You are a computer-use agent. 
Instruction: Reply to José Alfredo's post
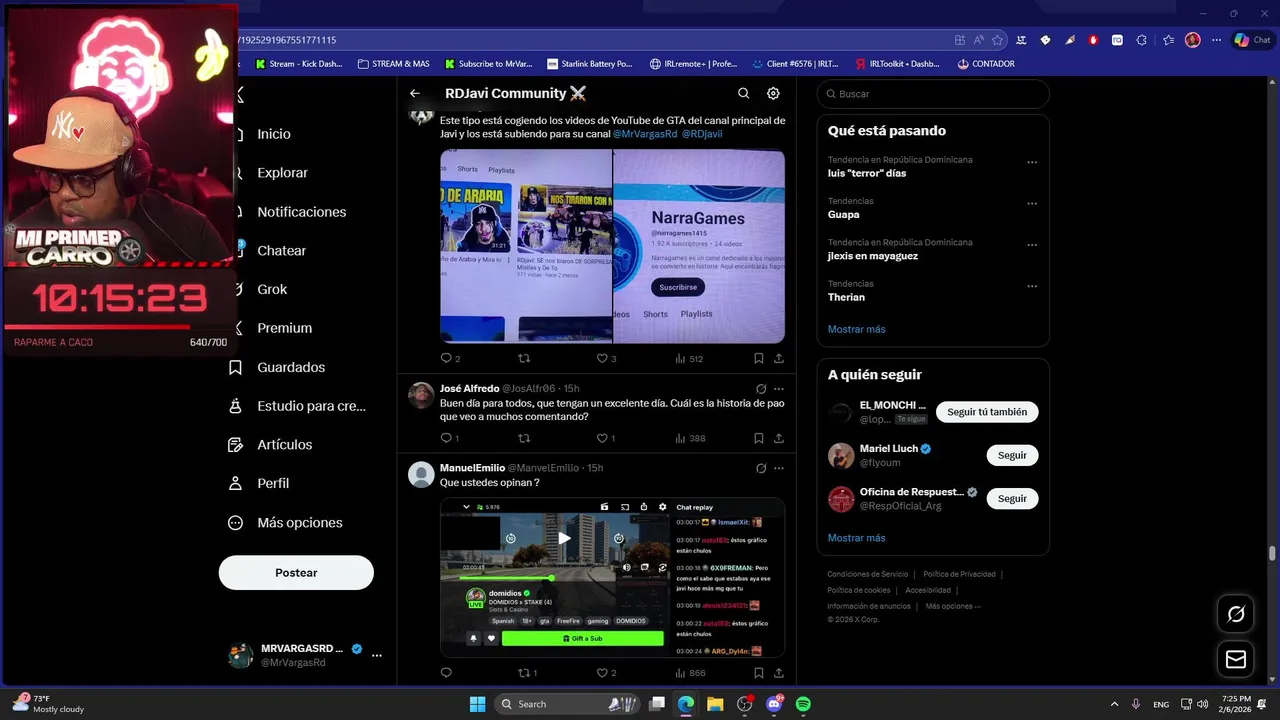[450, 438]
